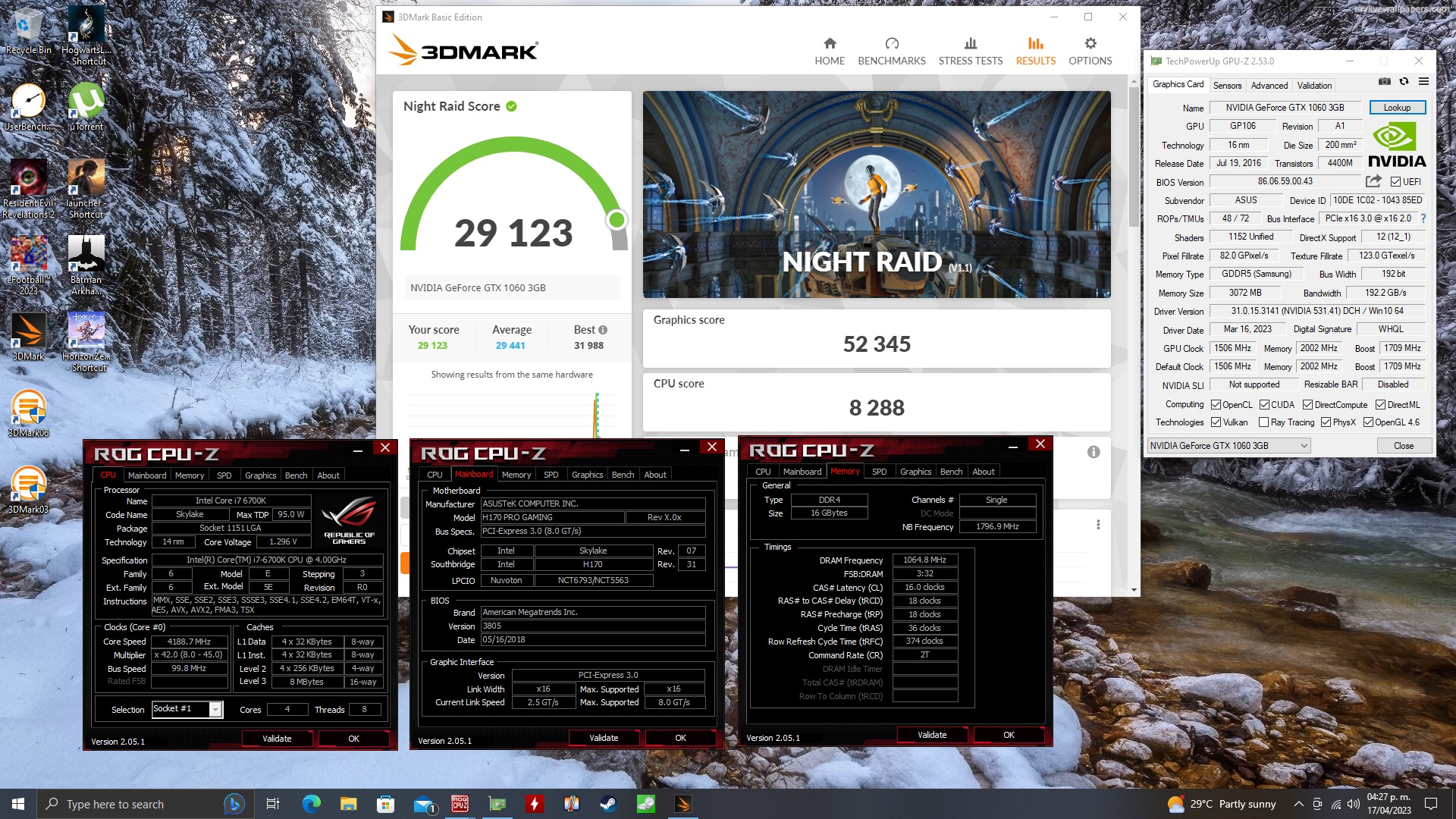
Task: Click the Close button in GPU-Z
Action: pyautogui.click(x=1404, y=446)
